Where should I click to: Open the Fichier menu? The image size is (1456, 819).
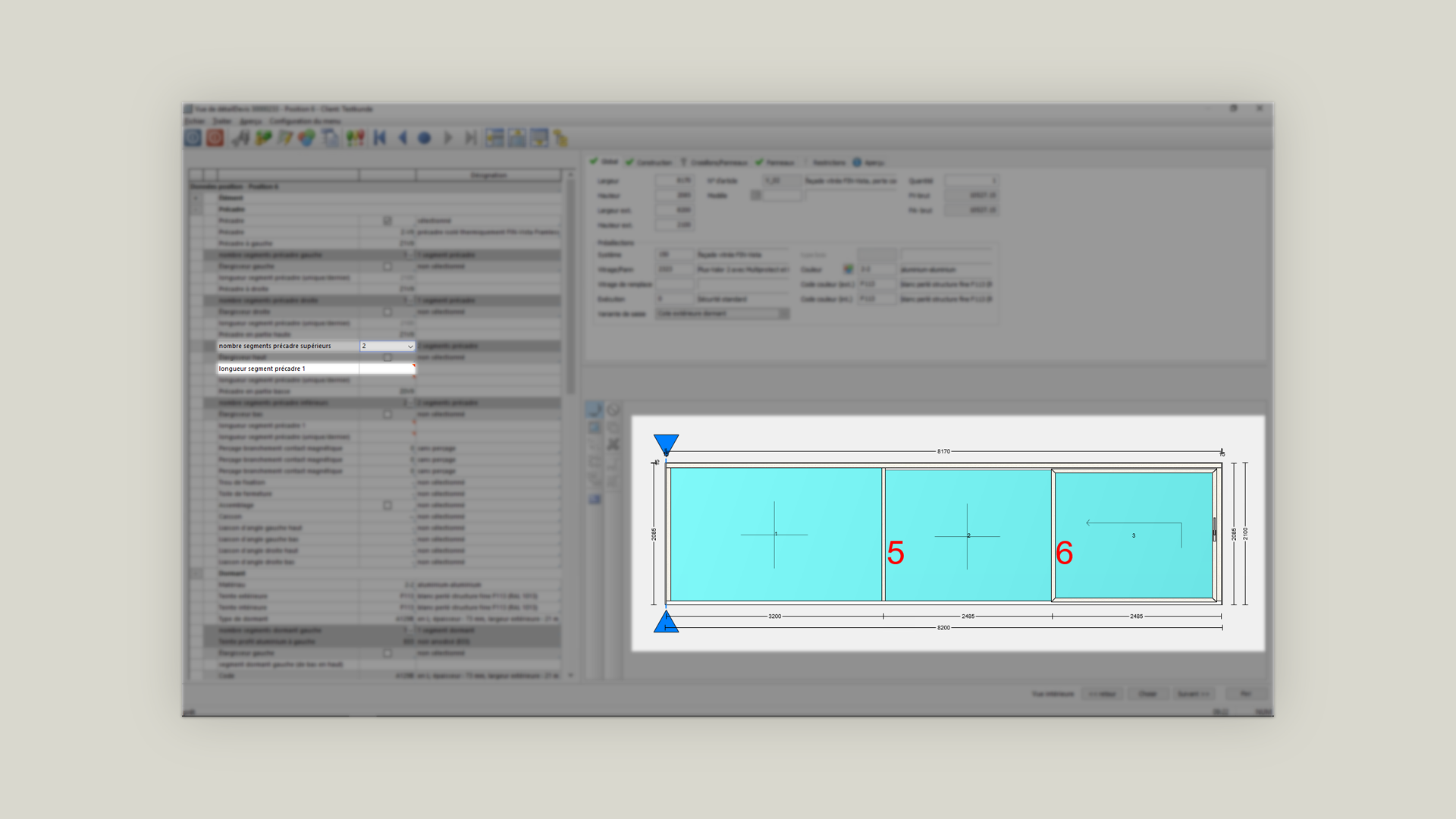[195, 121]
